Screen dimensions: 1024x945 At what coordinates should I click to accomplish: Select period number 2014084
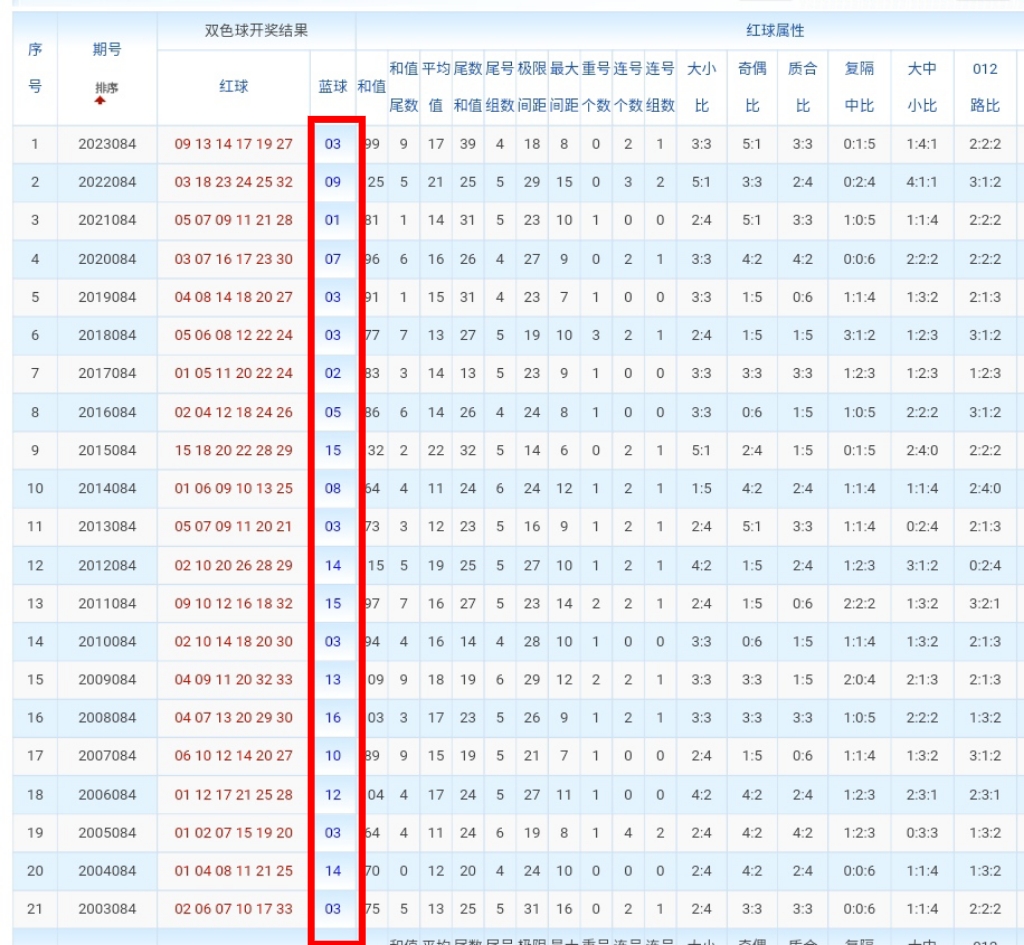pyautogui.click(x=107, y=488)
